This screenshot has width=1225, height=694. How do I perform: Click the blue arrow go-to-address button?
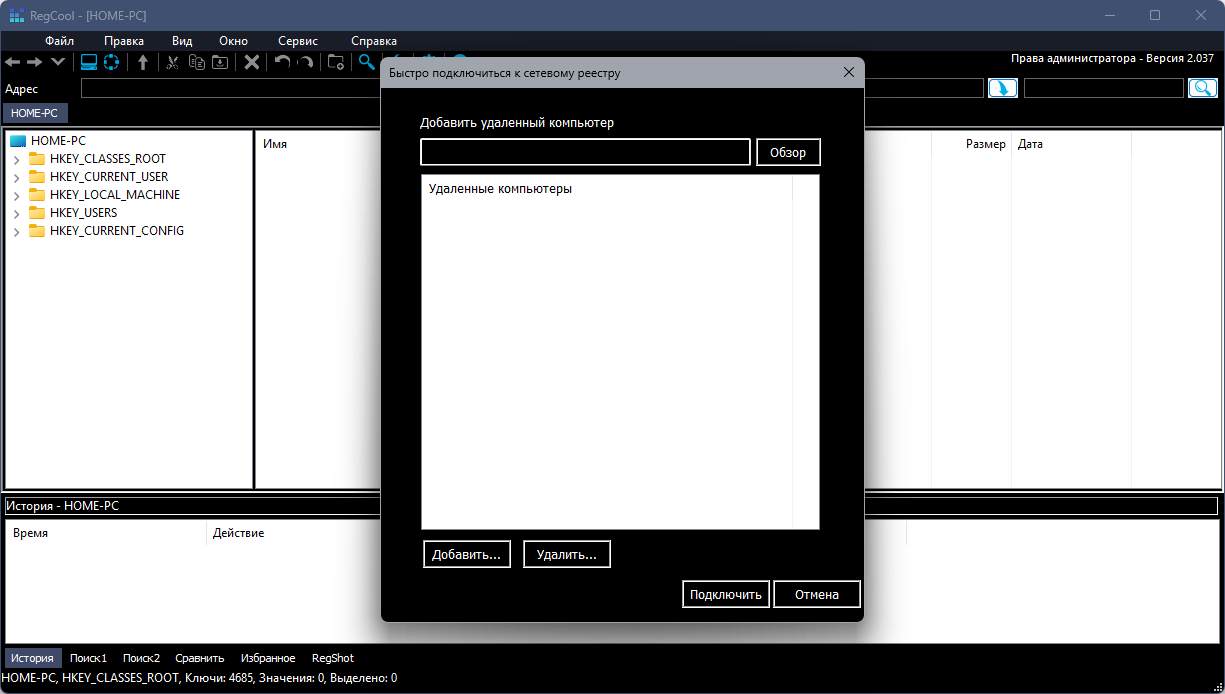pos(1002,89)
